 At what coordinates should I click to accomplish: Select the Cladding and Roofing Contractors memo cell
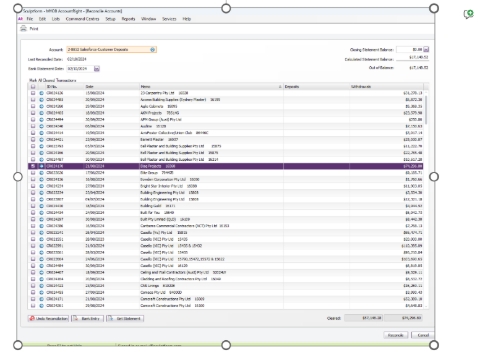[x=211, y=279]
